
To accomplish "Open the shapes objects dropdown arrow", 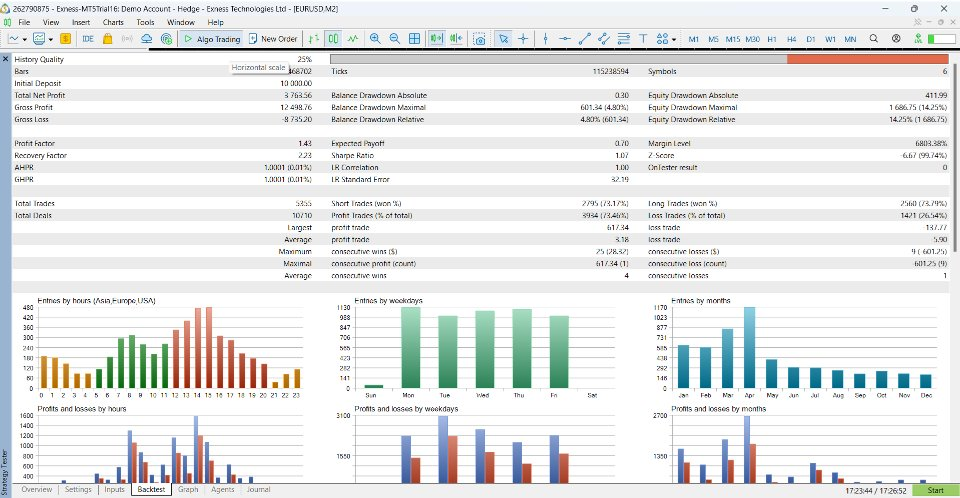I will 674,39.
